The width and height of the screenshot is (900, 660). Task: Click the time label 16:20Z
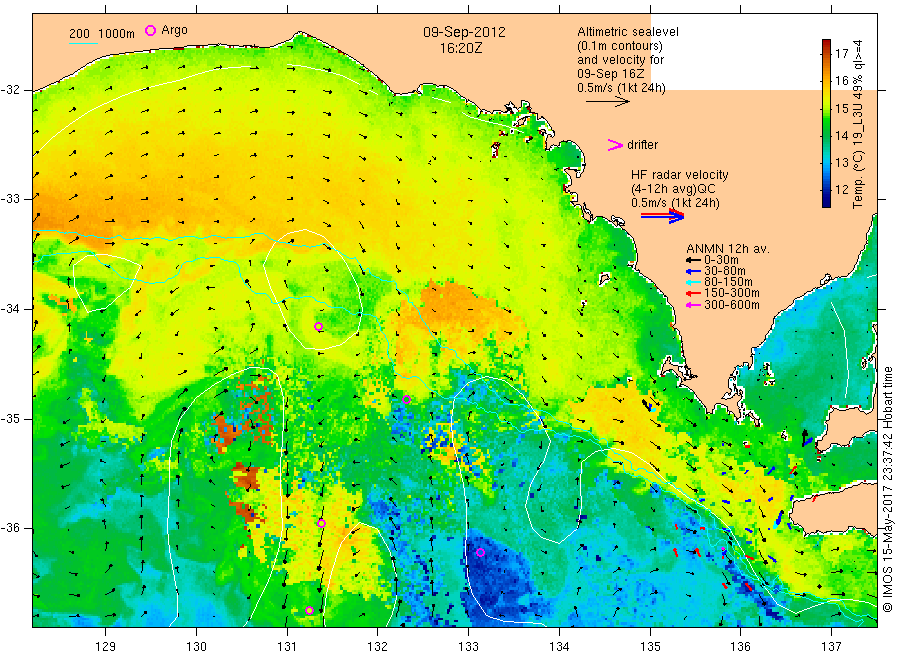[x=461, y=49]
